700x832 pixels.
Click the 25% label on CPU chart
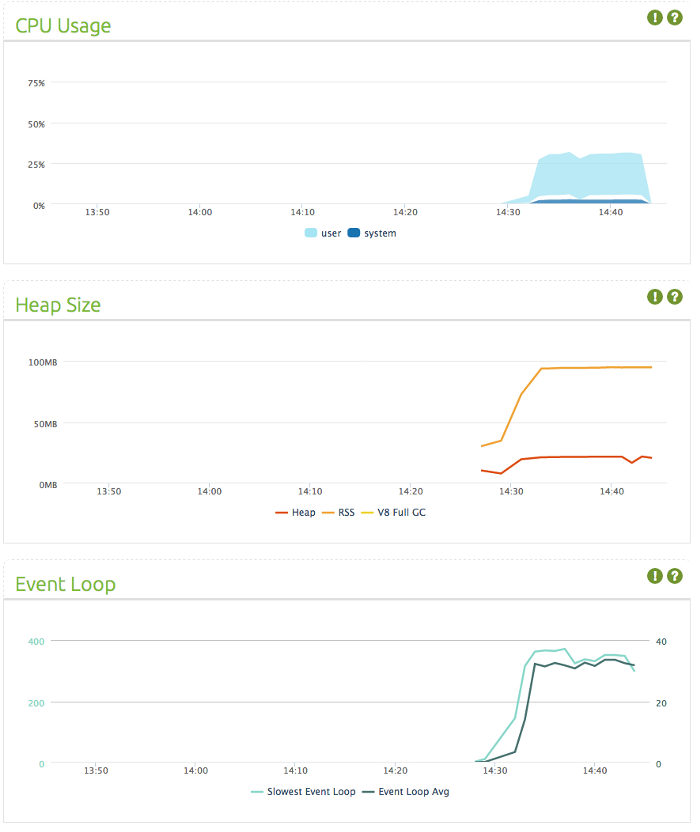pos(37,164)
